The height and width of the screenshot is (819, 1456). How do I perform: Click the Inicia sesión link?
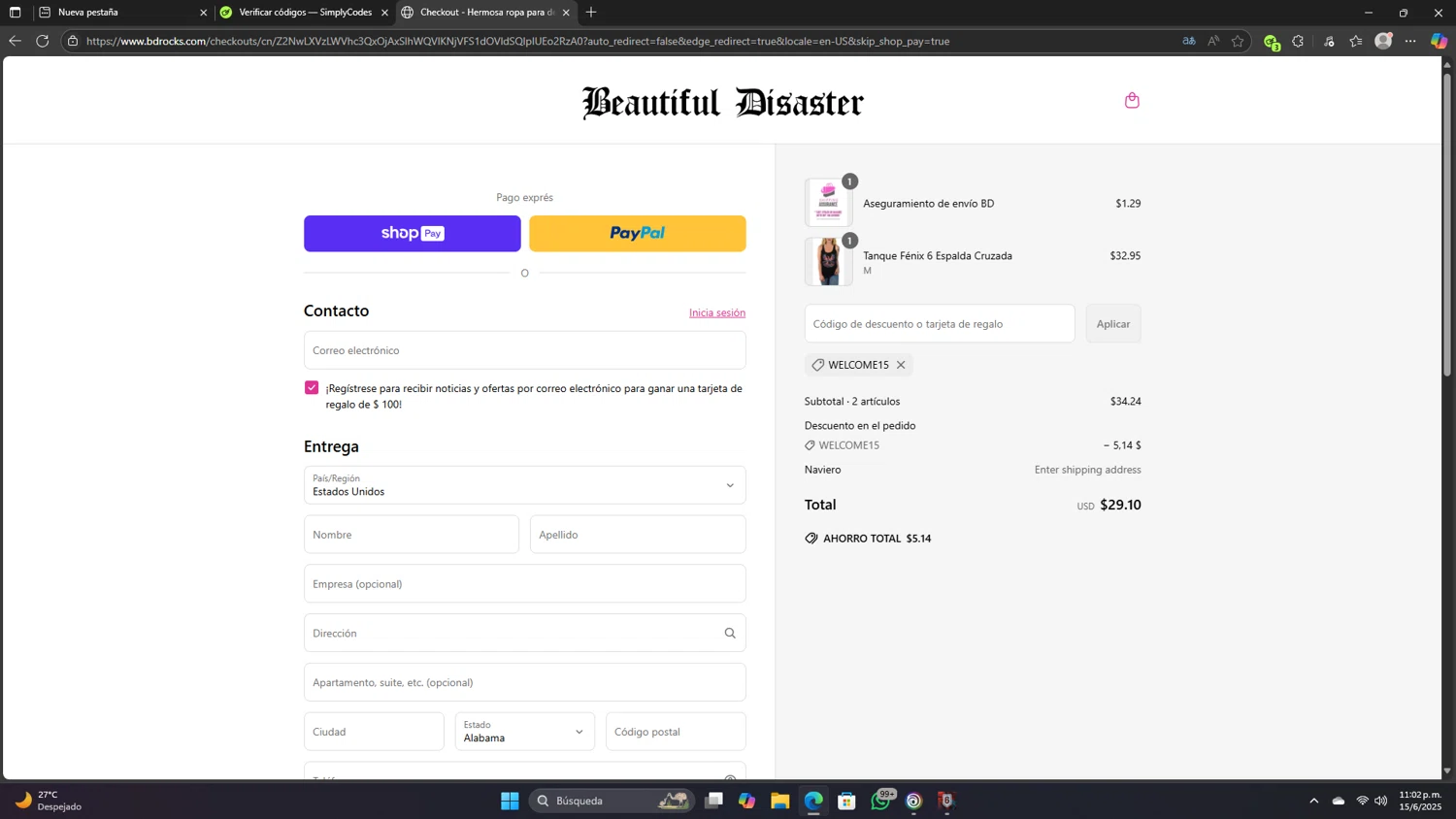click(x=717, y=312)
